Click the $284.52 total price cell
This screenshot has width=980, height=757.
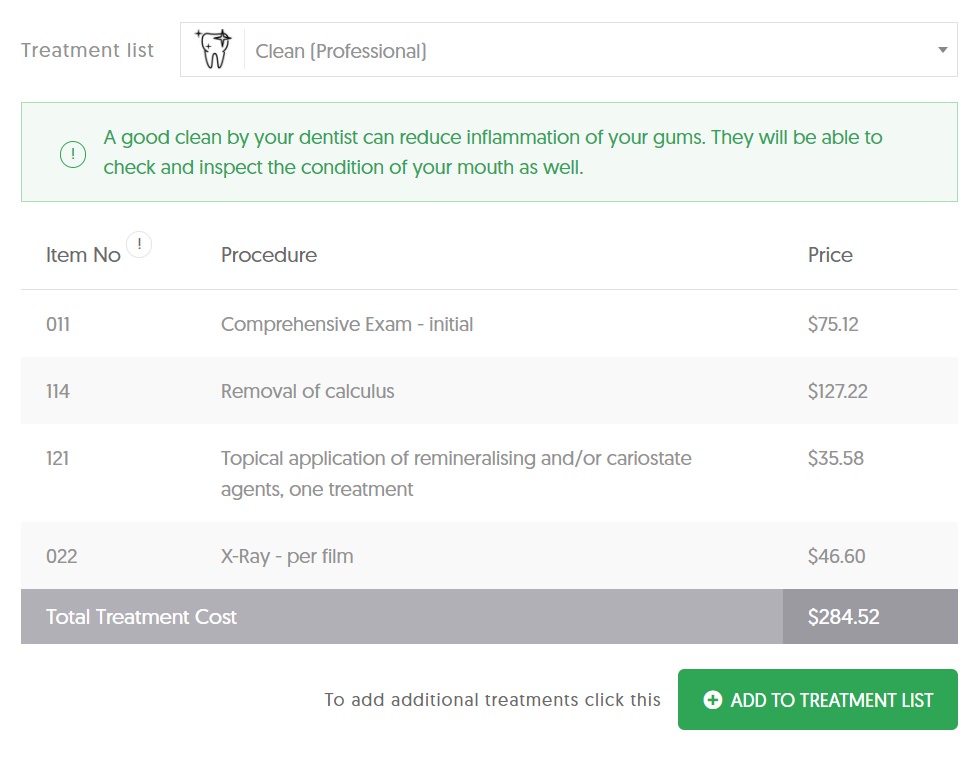(870, 616)
